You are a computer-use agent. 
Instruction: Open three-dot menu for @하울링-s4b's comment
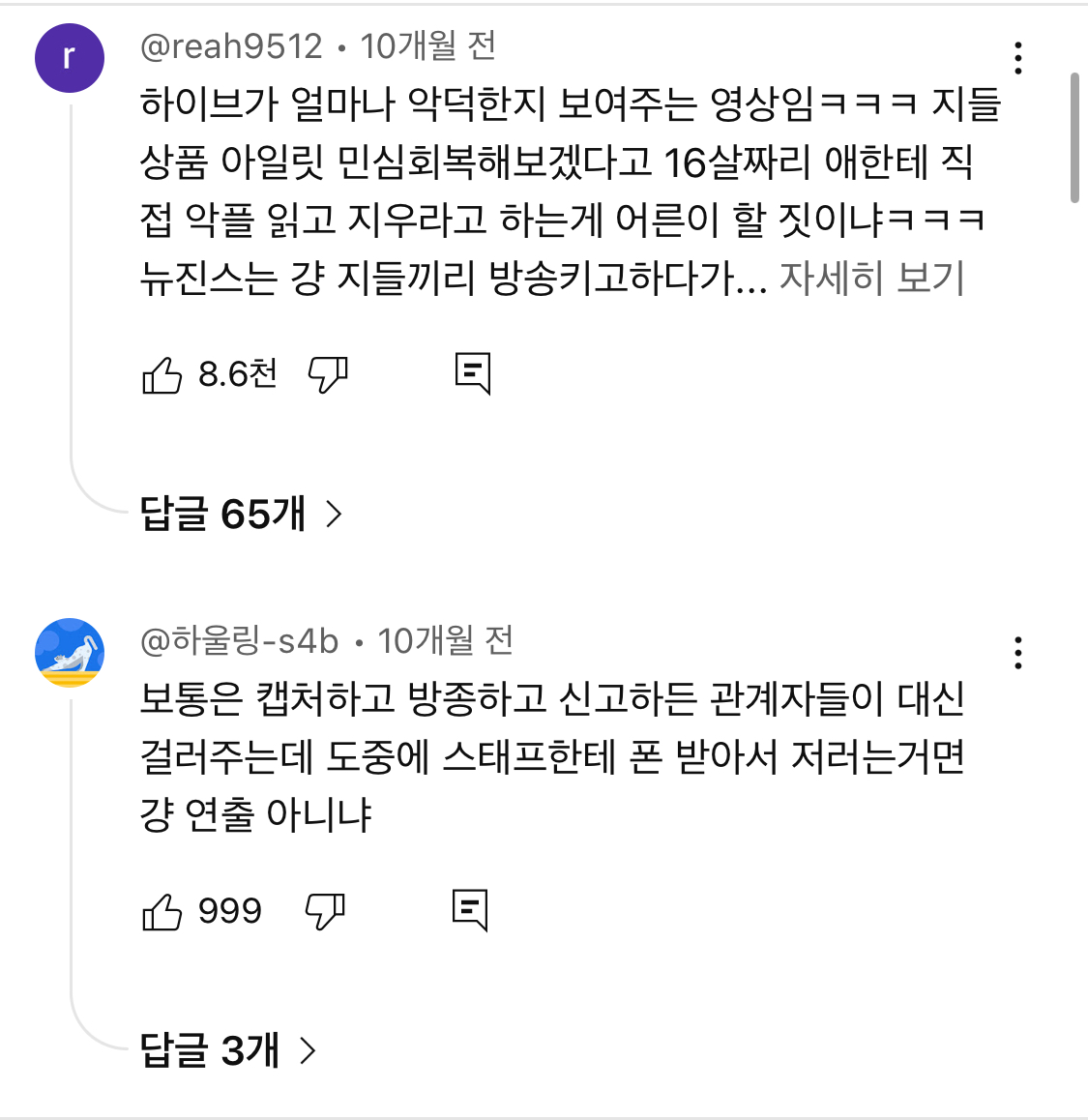point(1017,654)
